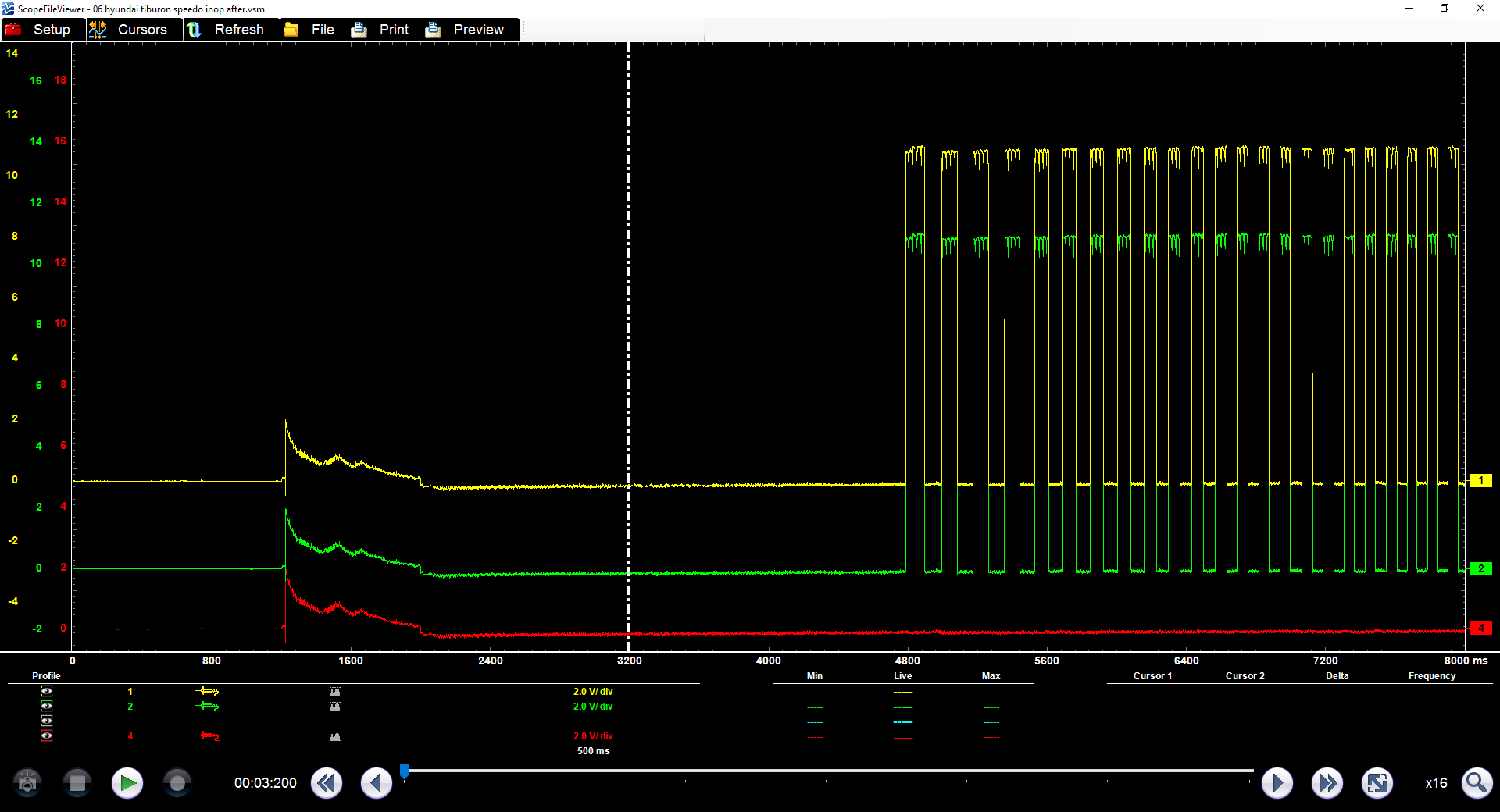
Task: Click the Record button
Action: point(177,782)
